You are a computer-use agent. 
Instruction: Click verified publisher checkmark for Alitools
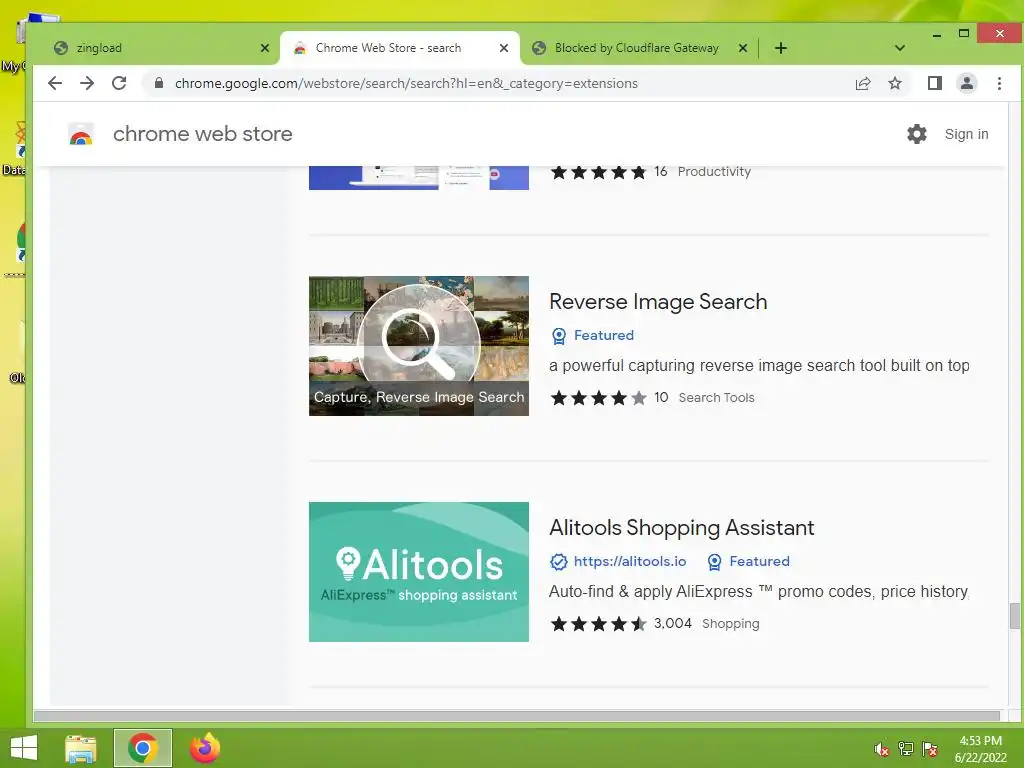pyautogui.click(x=558, y=562)
